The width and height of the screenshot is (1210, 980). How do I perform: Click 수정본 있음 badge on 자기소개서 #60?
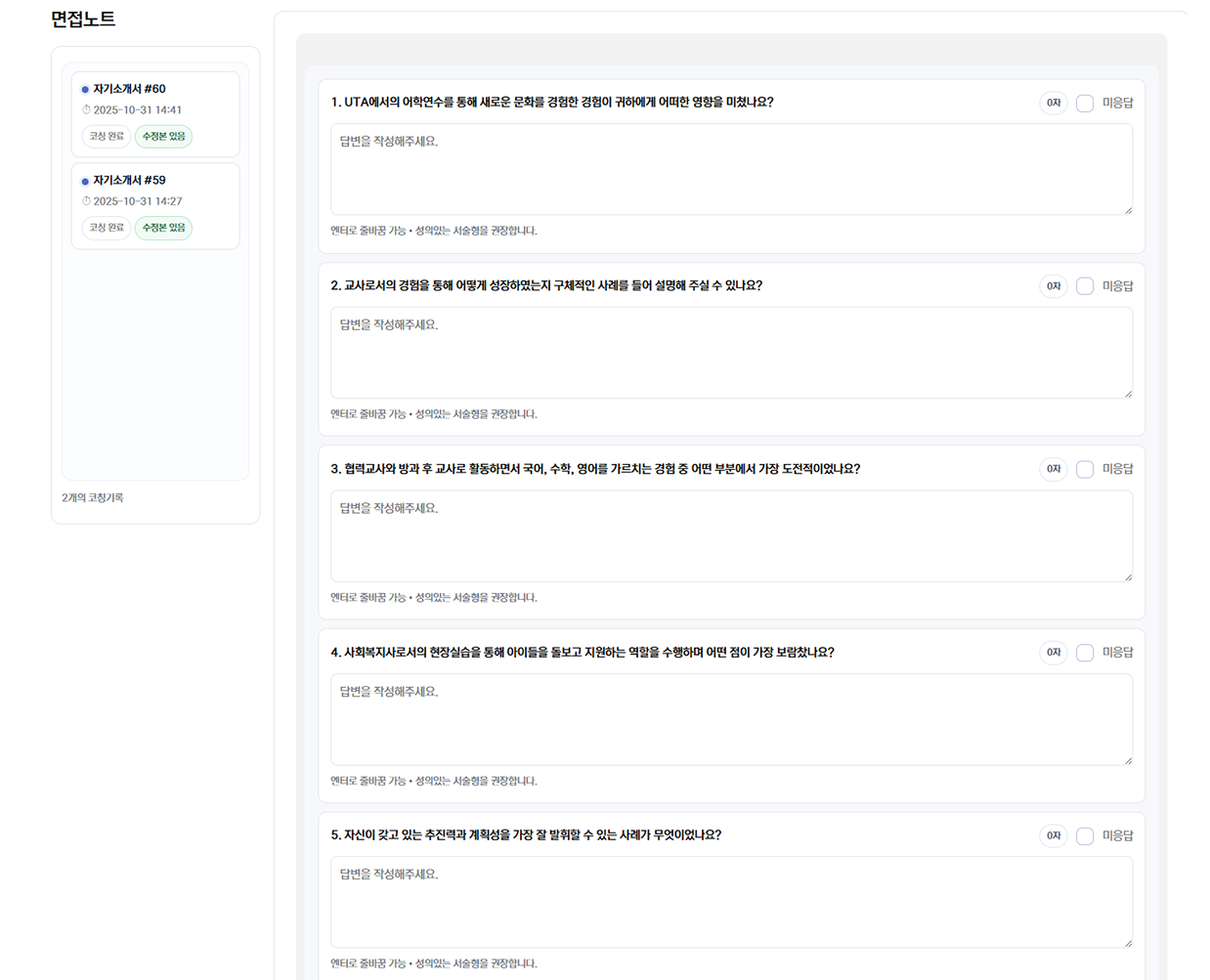163,137
